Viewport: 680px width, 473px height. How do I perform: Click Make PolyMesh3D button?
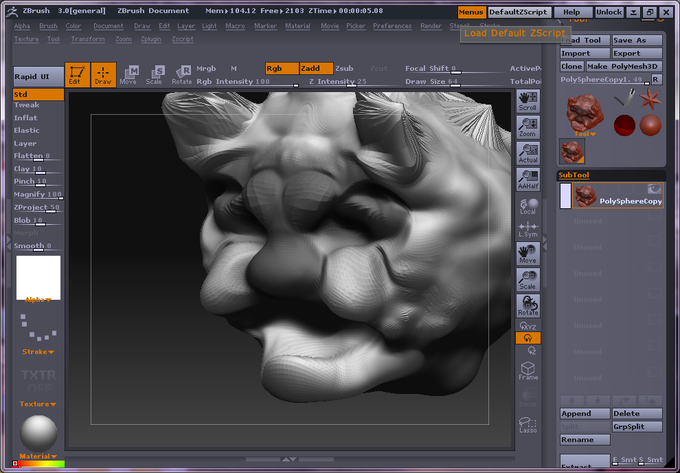624,66
